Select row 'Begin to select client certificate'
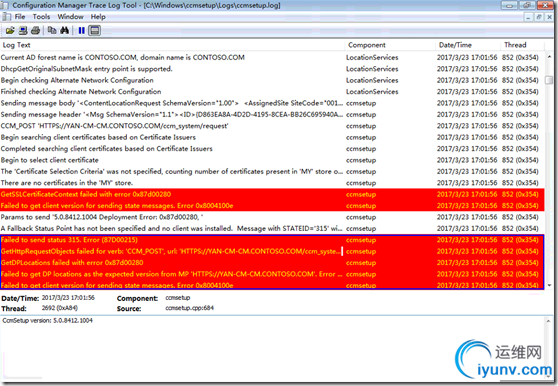This screenshot has width=558, height=386. click(x=272, y=160)
